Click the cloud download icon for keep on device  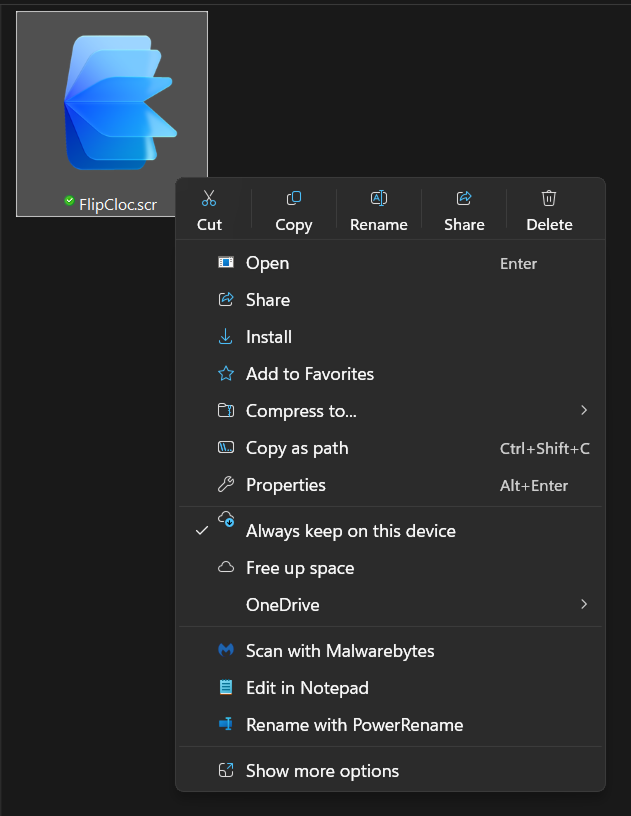tap(226, 519)
